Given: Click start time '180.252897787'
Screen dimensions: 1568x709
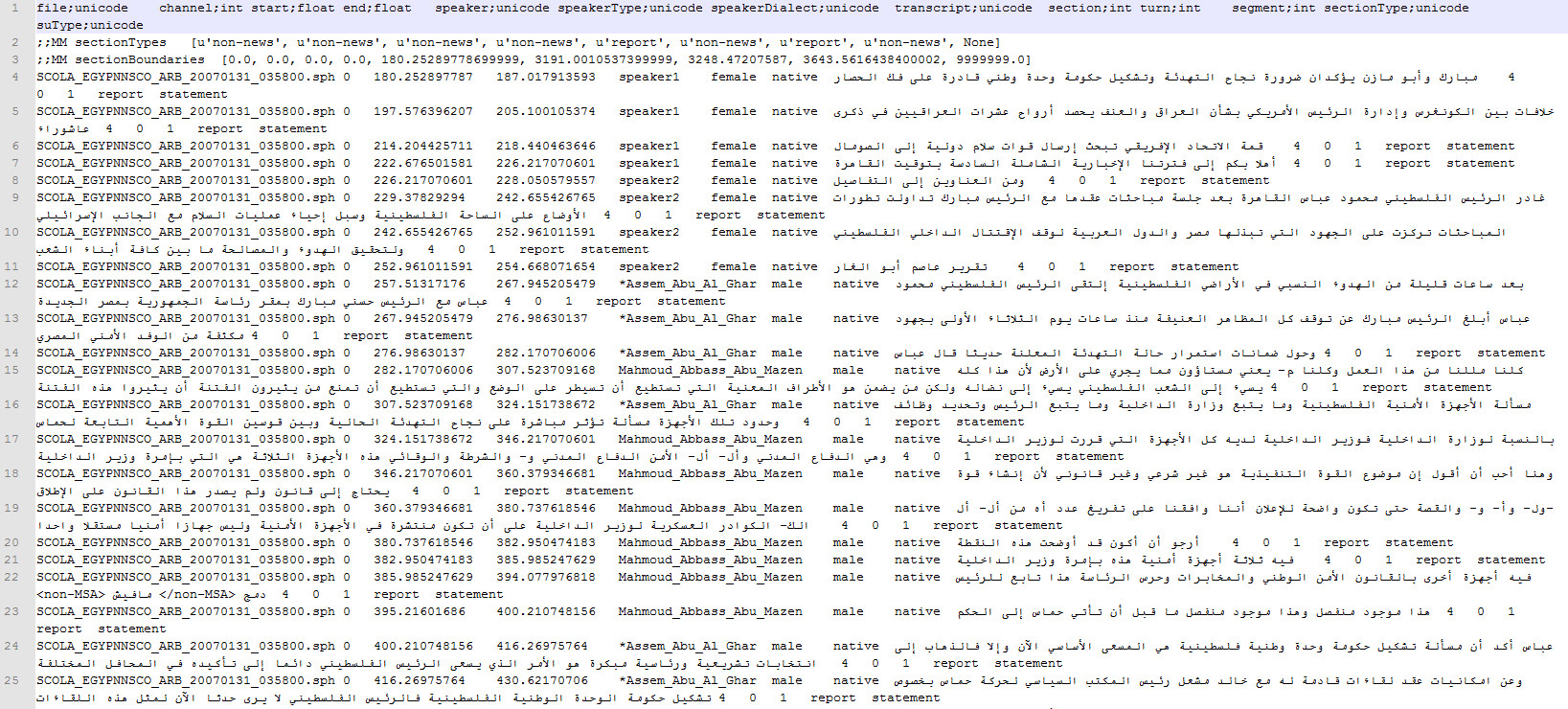Looking at the screenshot, I should (x=423, y=77).
